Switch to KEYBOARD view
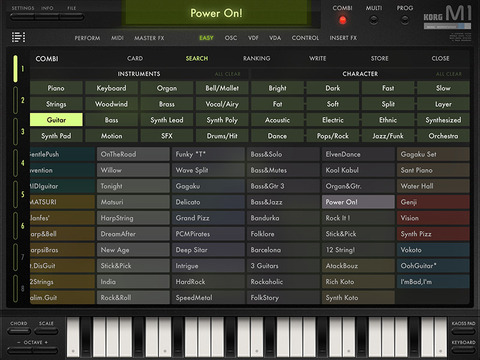This screenshot has height=360, width=480. (463, 350)
